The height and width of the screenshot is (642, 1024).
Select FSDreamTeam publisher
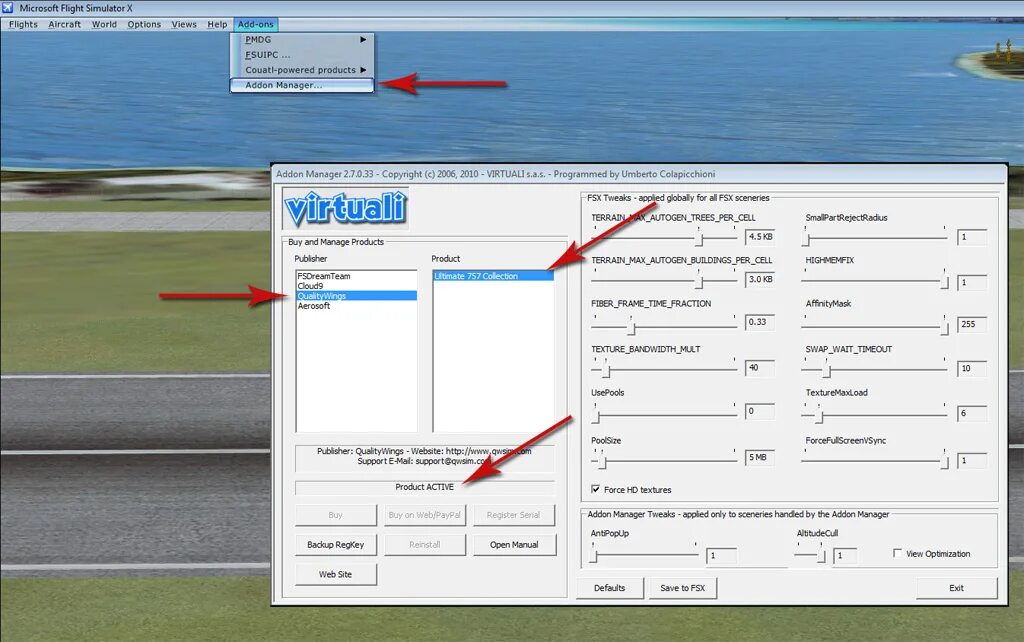click(356, 276)
